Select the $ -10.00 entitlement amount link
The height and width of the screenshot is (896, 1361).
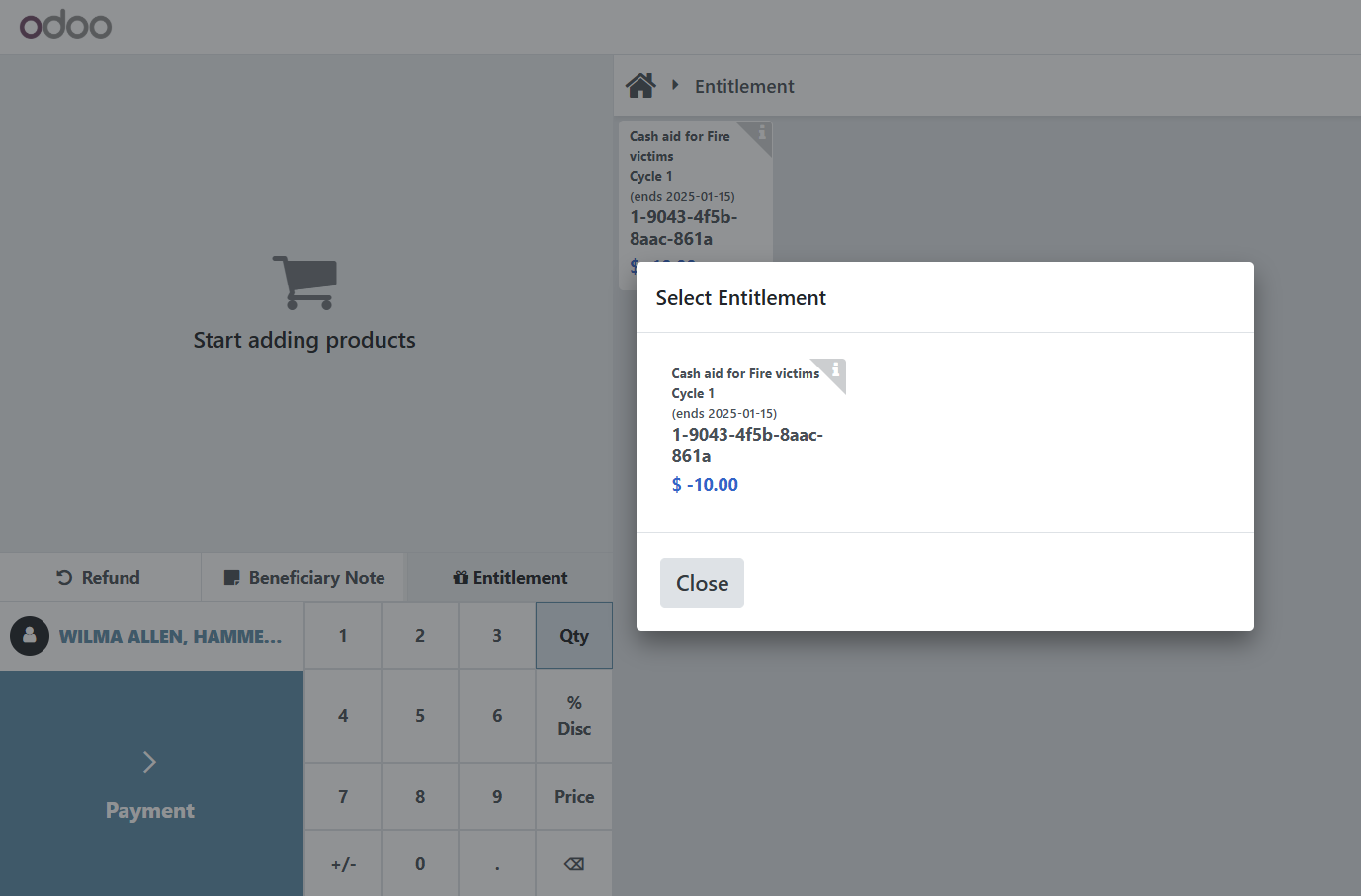point(705,484)
